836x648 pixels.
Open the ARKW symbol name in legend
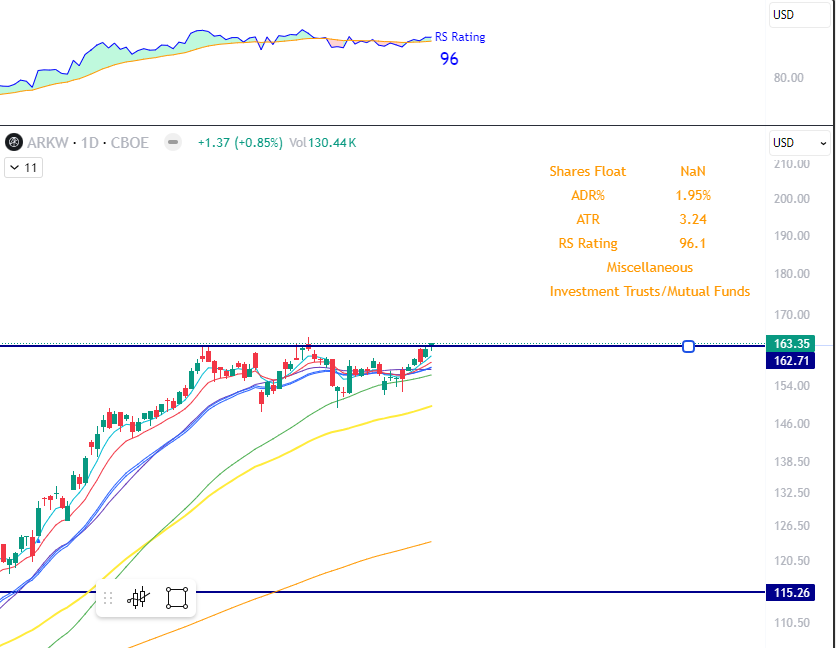47,143
